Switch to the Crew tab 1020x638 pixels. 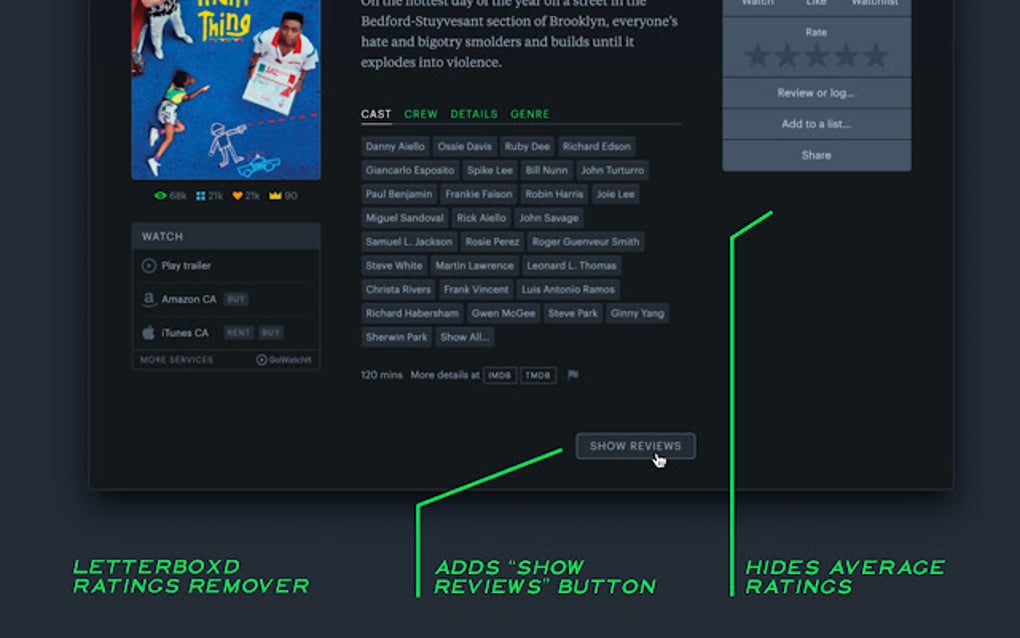421,114
